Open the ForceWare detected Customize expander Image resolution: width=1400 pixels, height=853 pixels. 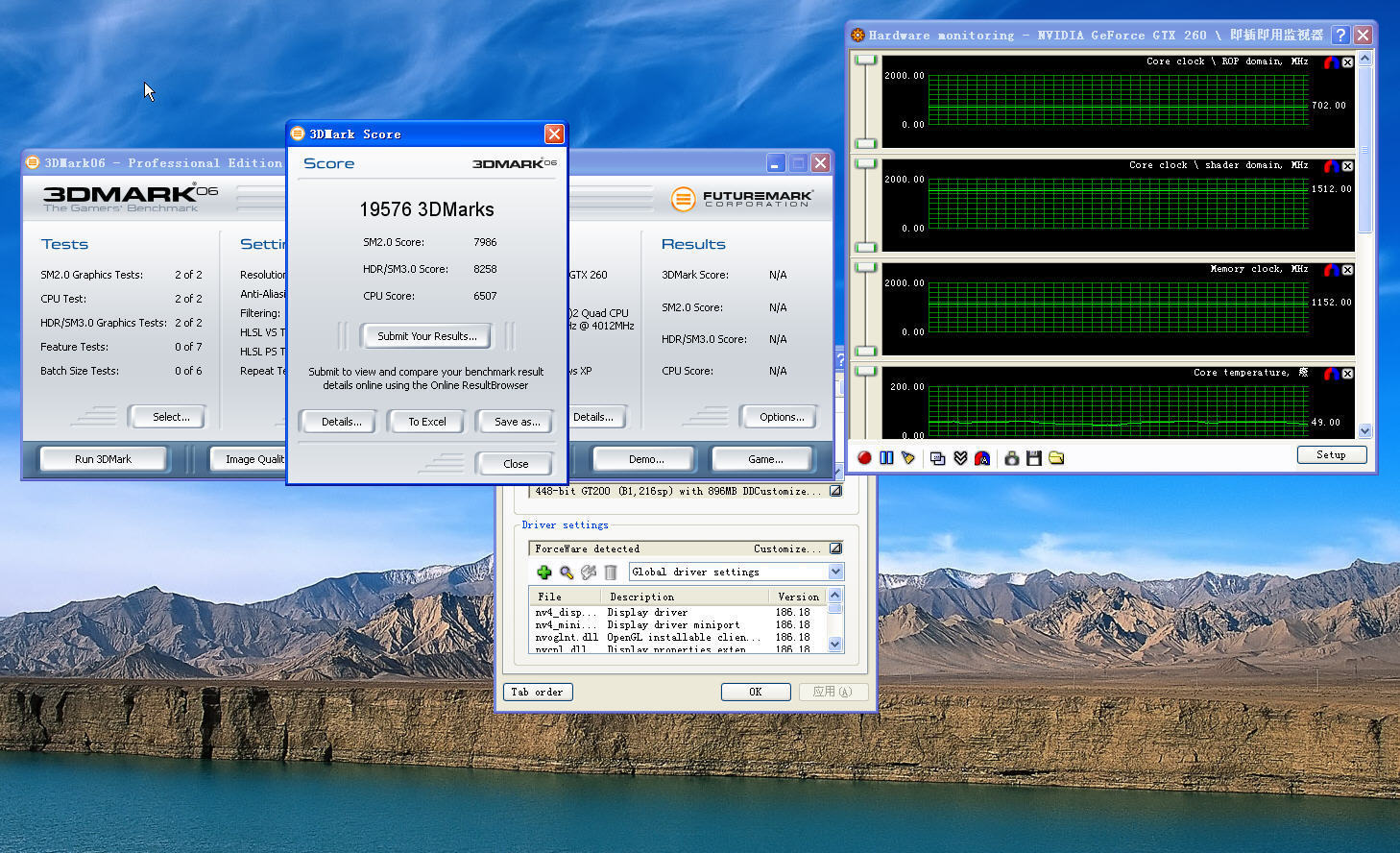point(835,548)
